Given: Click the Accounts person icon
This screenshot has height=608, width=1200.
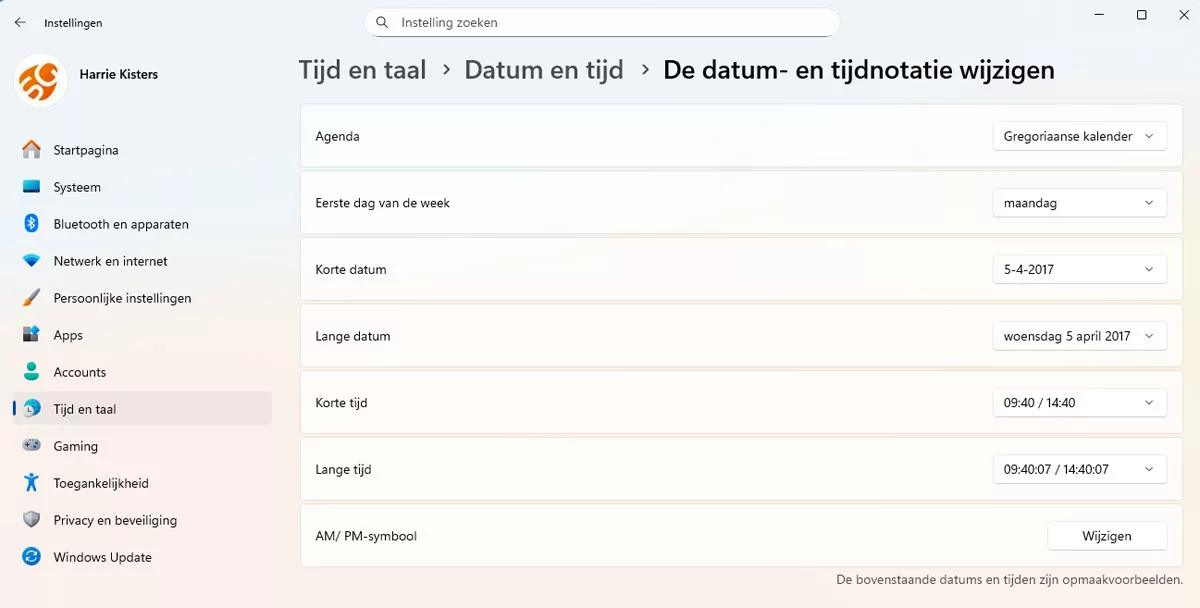Looking at the screenshot, I should (x=32, y=372).
